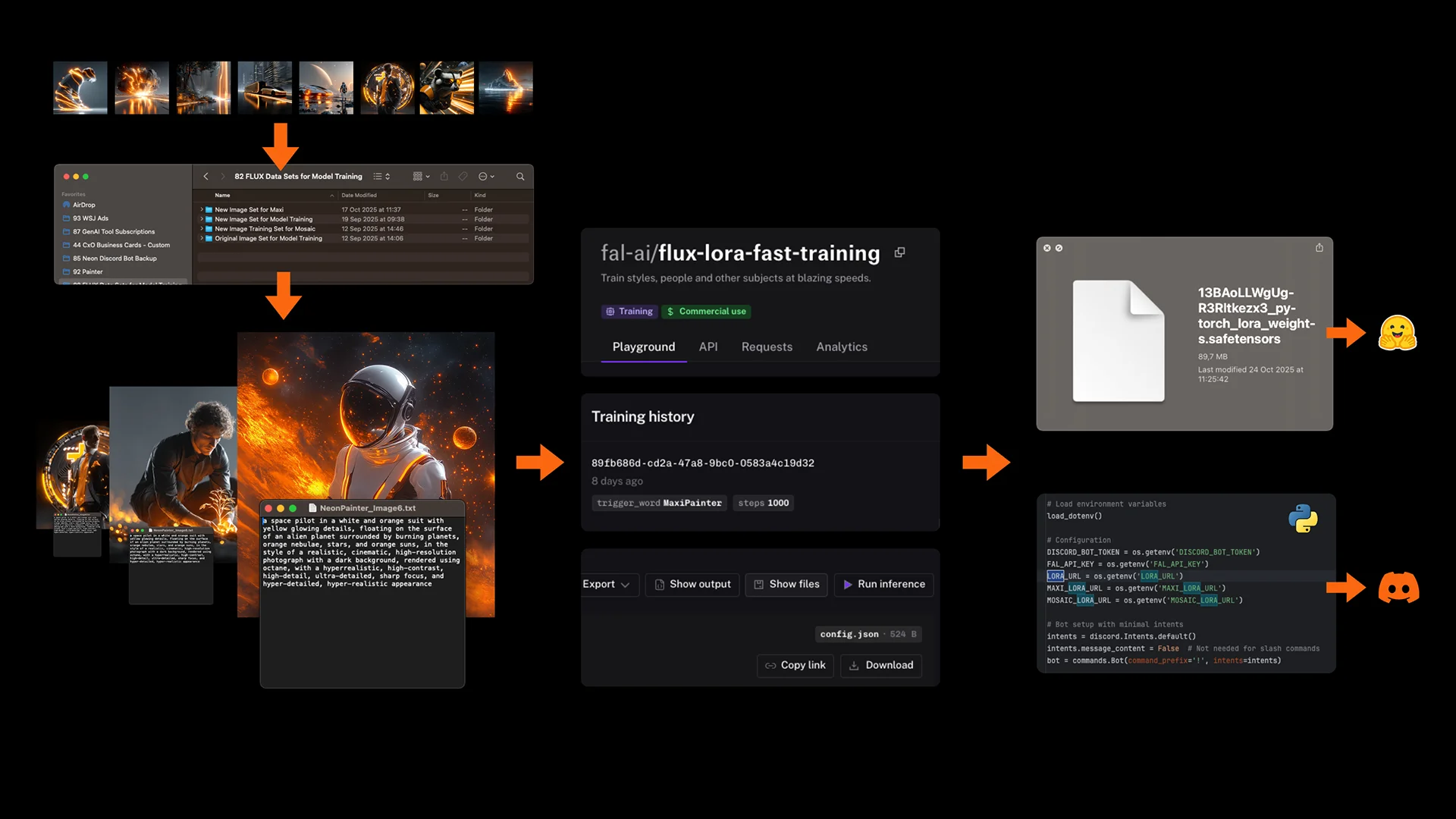Select the futuristic truck and car thumbnail

tap(265, 88)
